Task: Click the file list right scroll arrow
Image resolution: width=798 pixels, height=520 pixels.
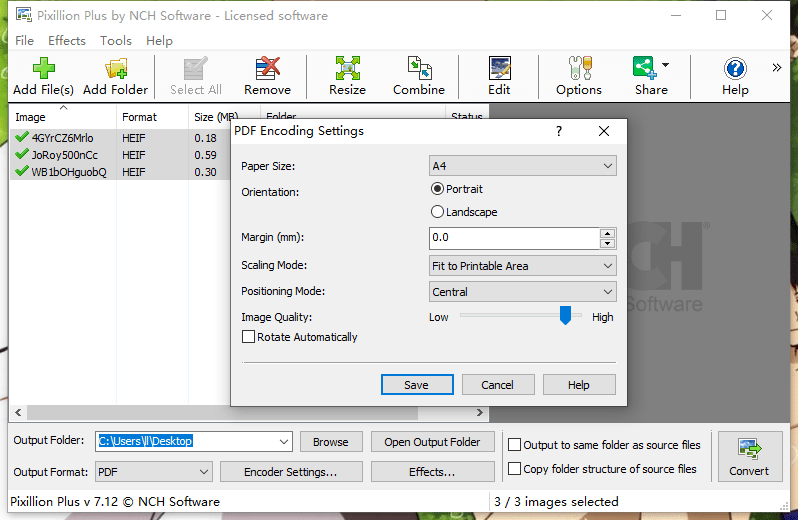Action: tap(479, 412)
